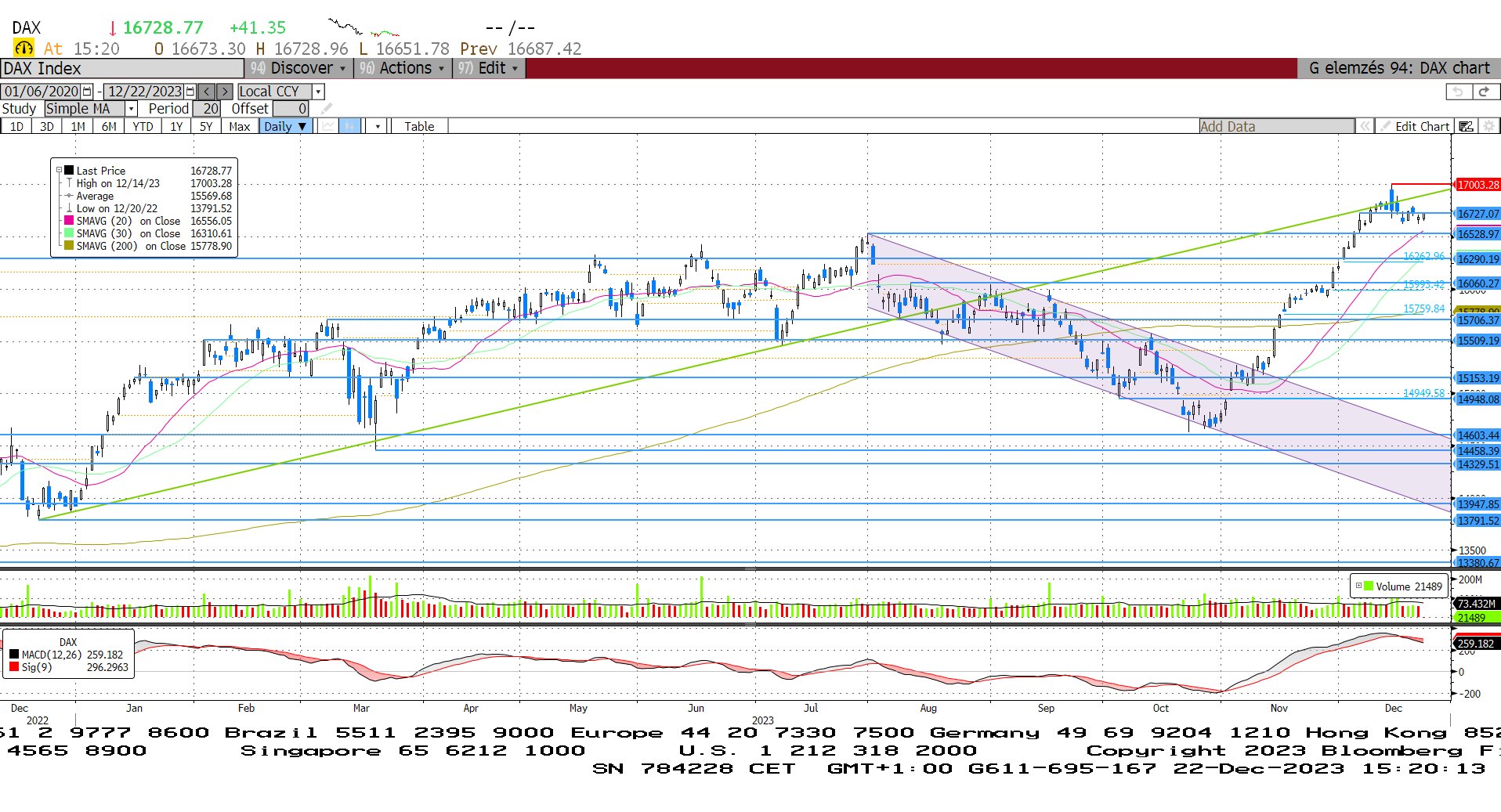Image resolution: width=1501 pixels, height=812 pixels.
Task: Shift date range forward with right arrow
Action: 225,92
